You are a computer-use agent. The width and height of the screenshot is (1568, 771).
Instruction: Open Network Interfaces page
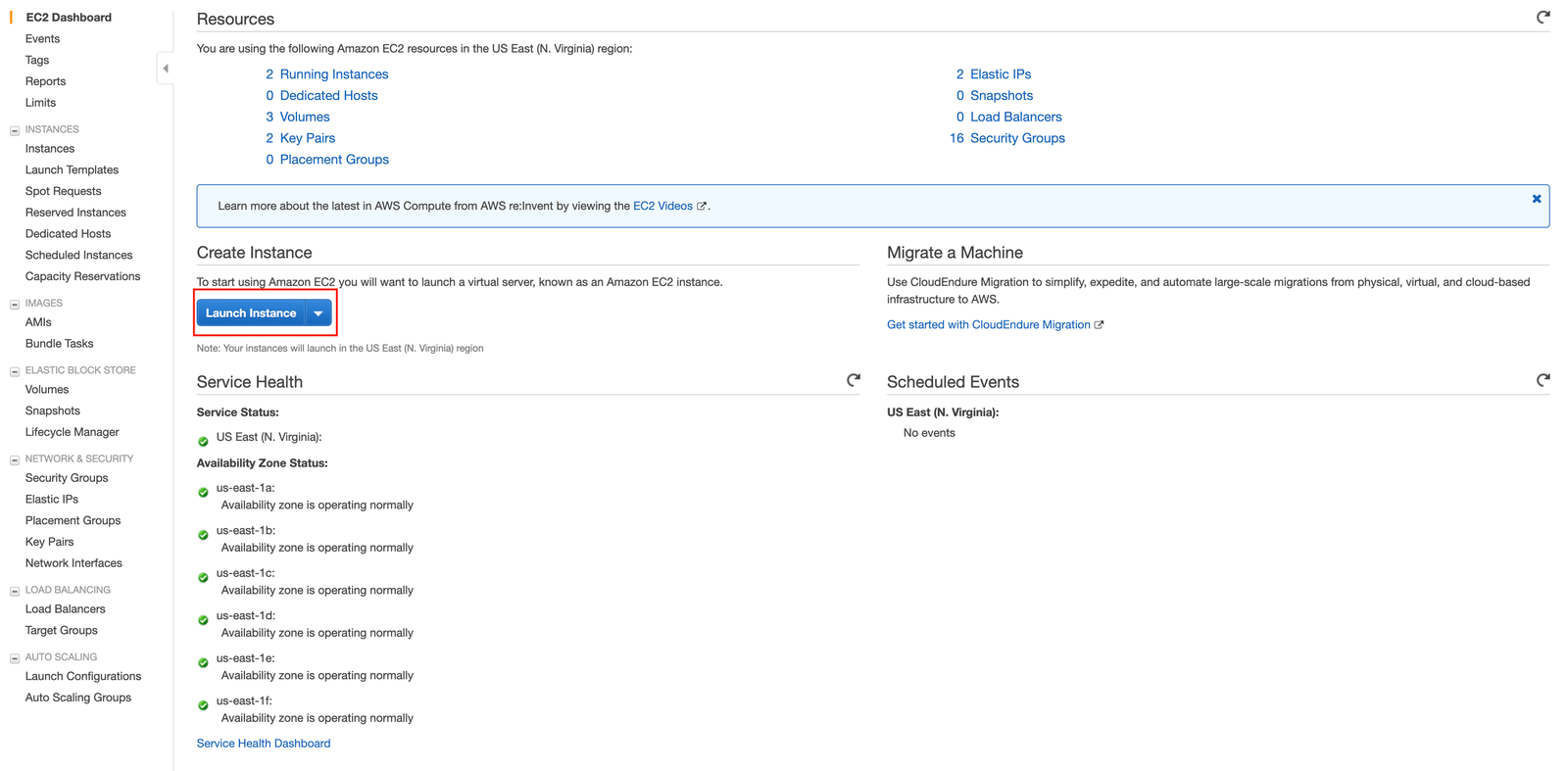click(73, 563)
